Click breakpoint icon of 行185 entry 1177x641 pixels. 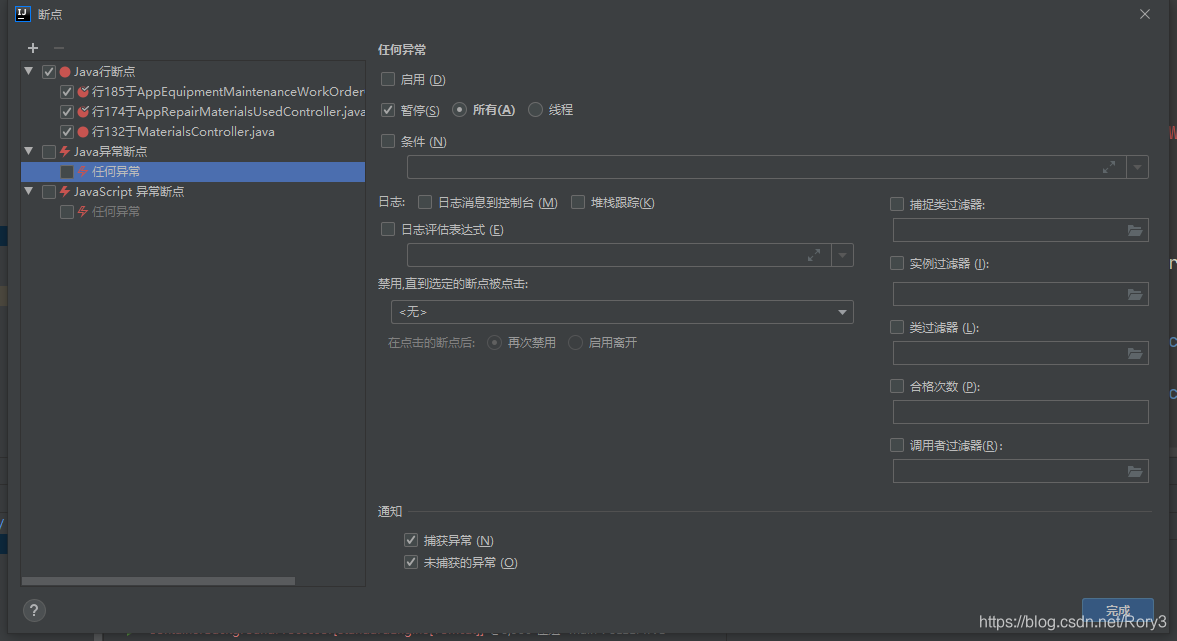tap(83, 92)
